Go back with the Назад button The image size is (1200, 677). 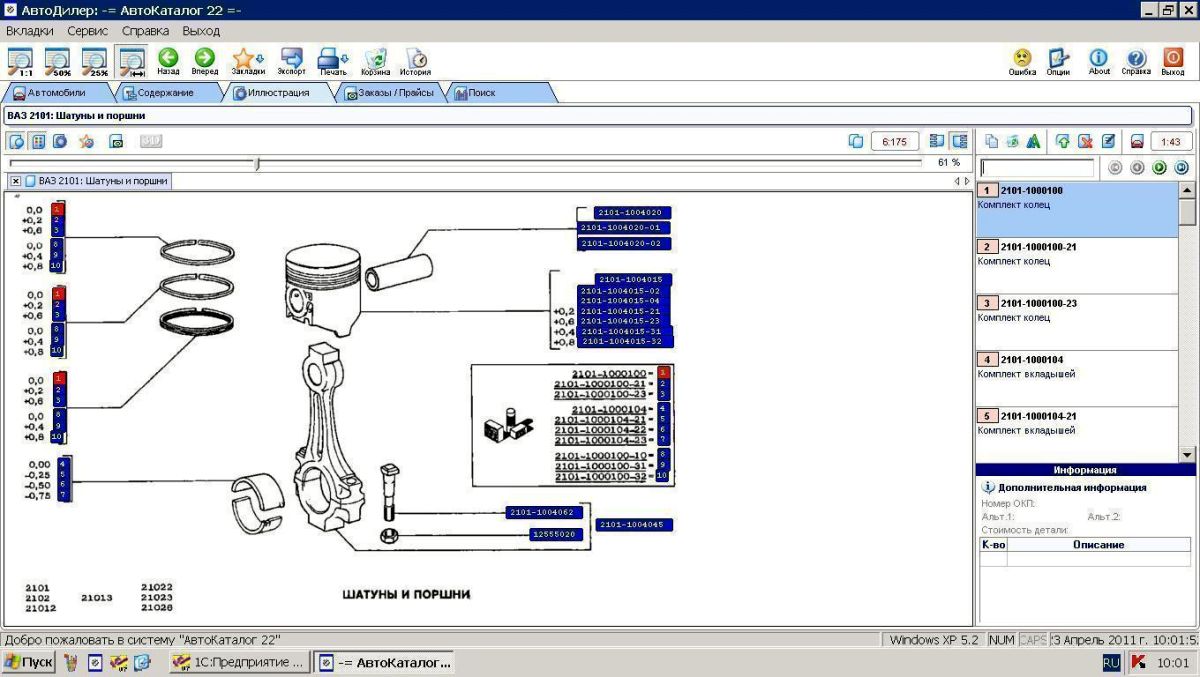(x=168, y=62)
